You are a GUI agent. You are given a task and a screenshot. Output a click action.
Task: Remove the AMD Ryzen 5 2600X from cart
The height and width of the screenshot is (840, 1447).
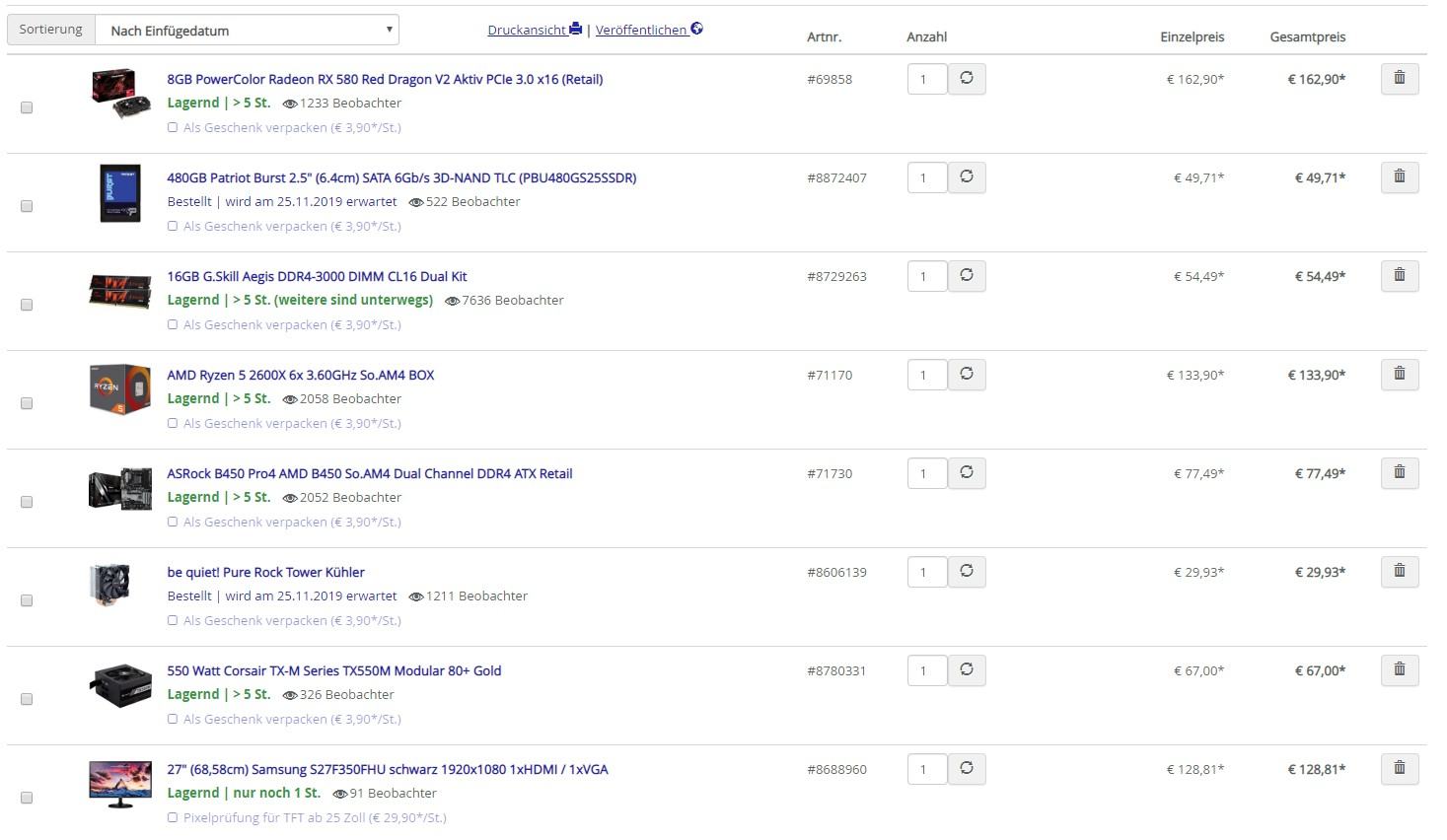(1399, 375)
